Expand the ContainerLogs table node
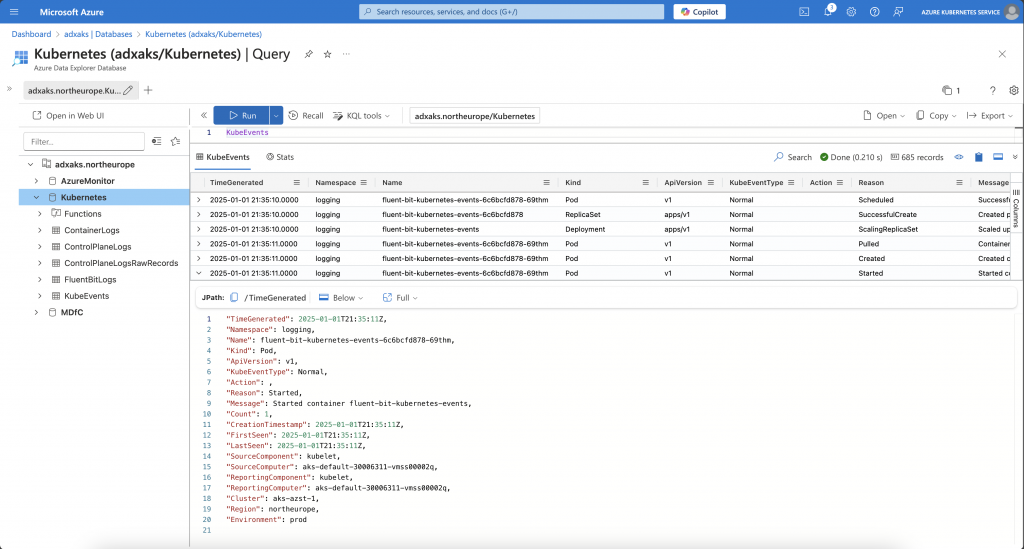The height and width of the screenshot is (549, 1024). pyautogui.click(x=40, y=230)
